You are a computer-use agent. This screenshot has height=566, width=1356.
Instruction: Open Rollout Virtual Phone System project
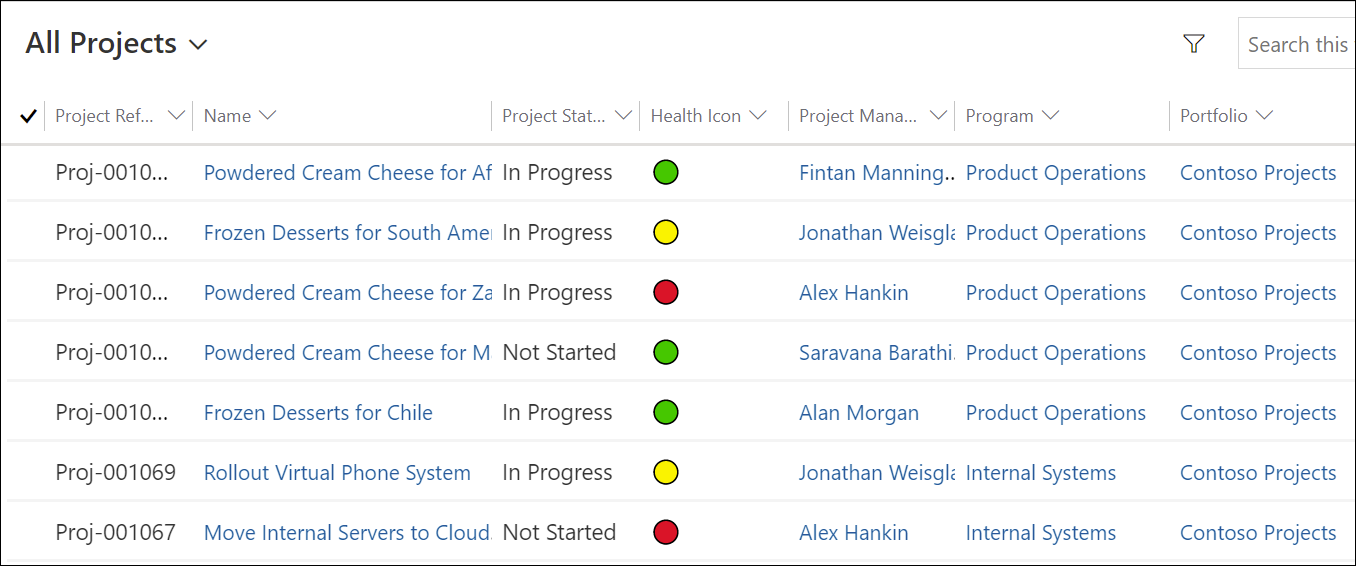tap(337, 473)
